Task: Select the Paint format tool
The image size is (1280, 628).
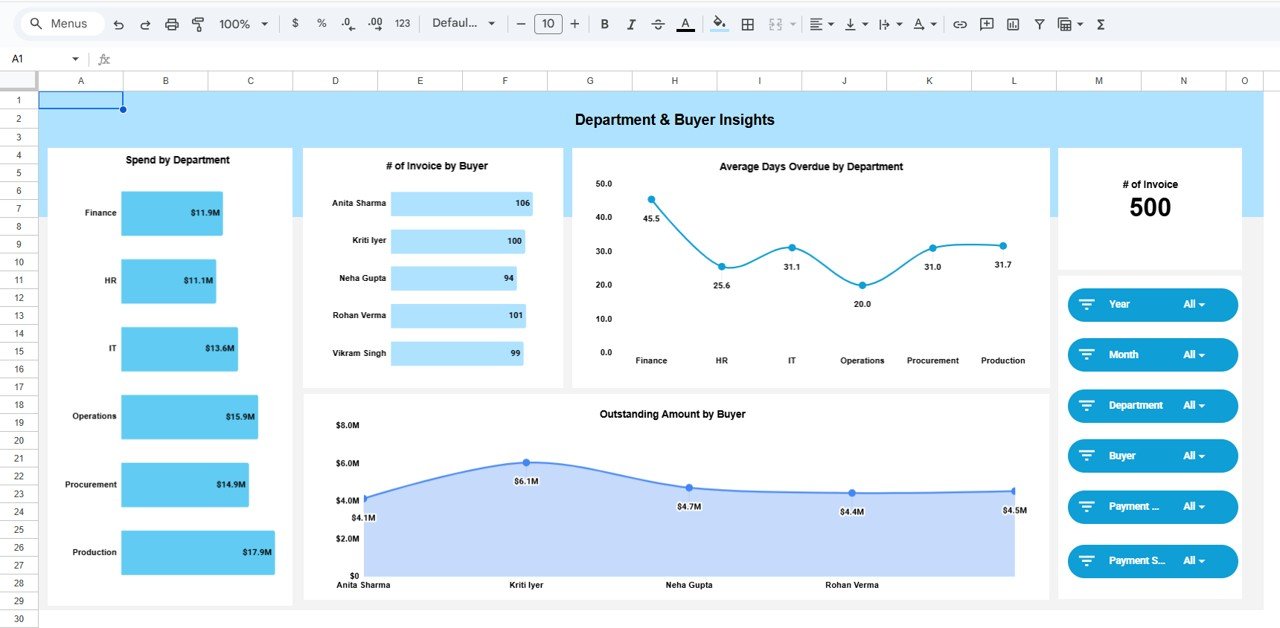Action: 197,23
